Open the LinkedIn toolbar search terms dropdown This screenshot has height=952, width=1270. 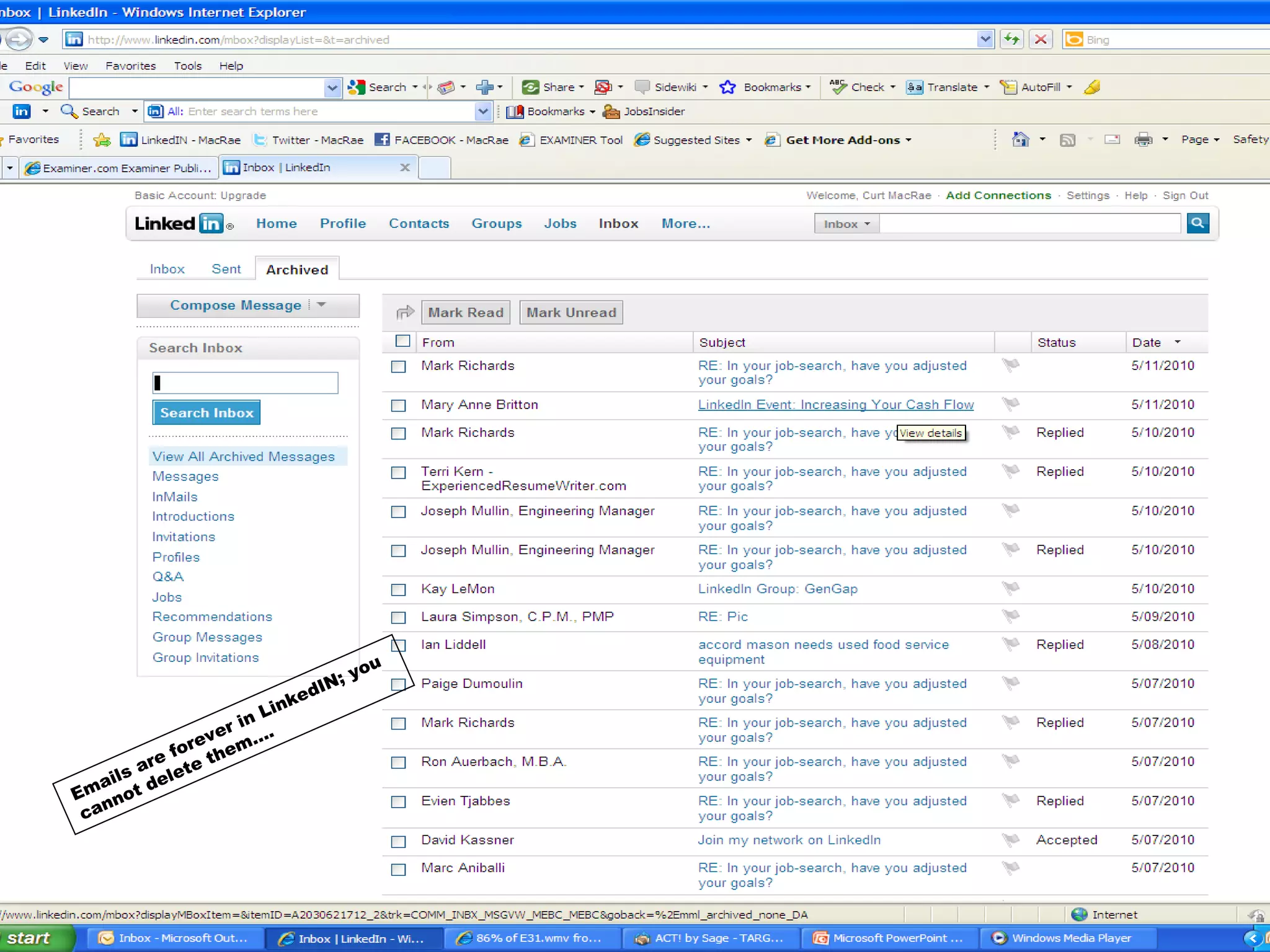click(483, 112)
